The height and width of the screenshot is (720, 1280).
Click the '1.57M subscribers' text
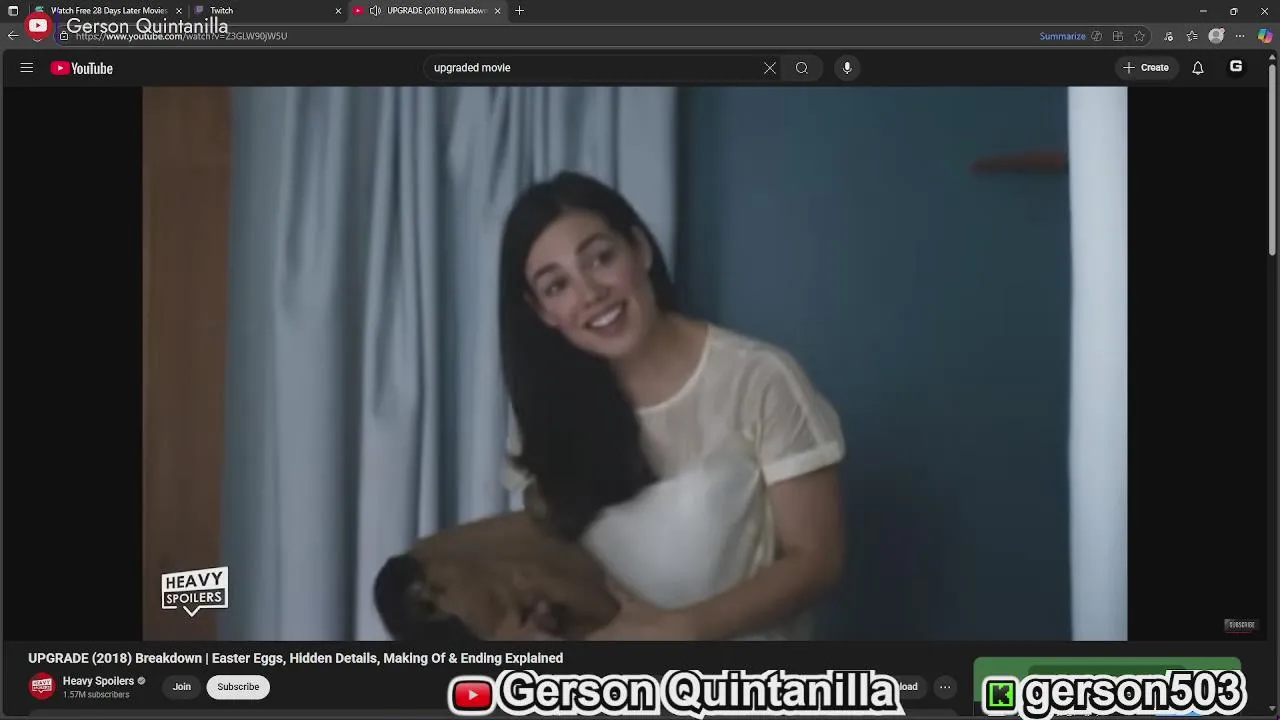(96, 695)
